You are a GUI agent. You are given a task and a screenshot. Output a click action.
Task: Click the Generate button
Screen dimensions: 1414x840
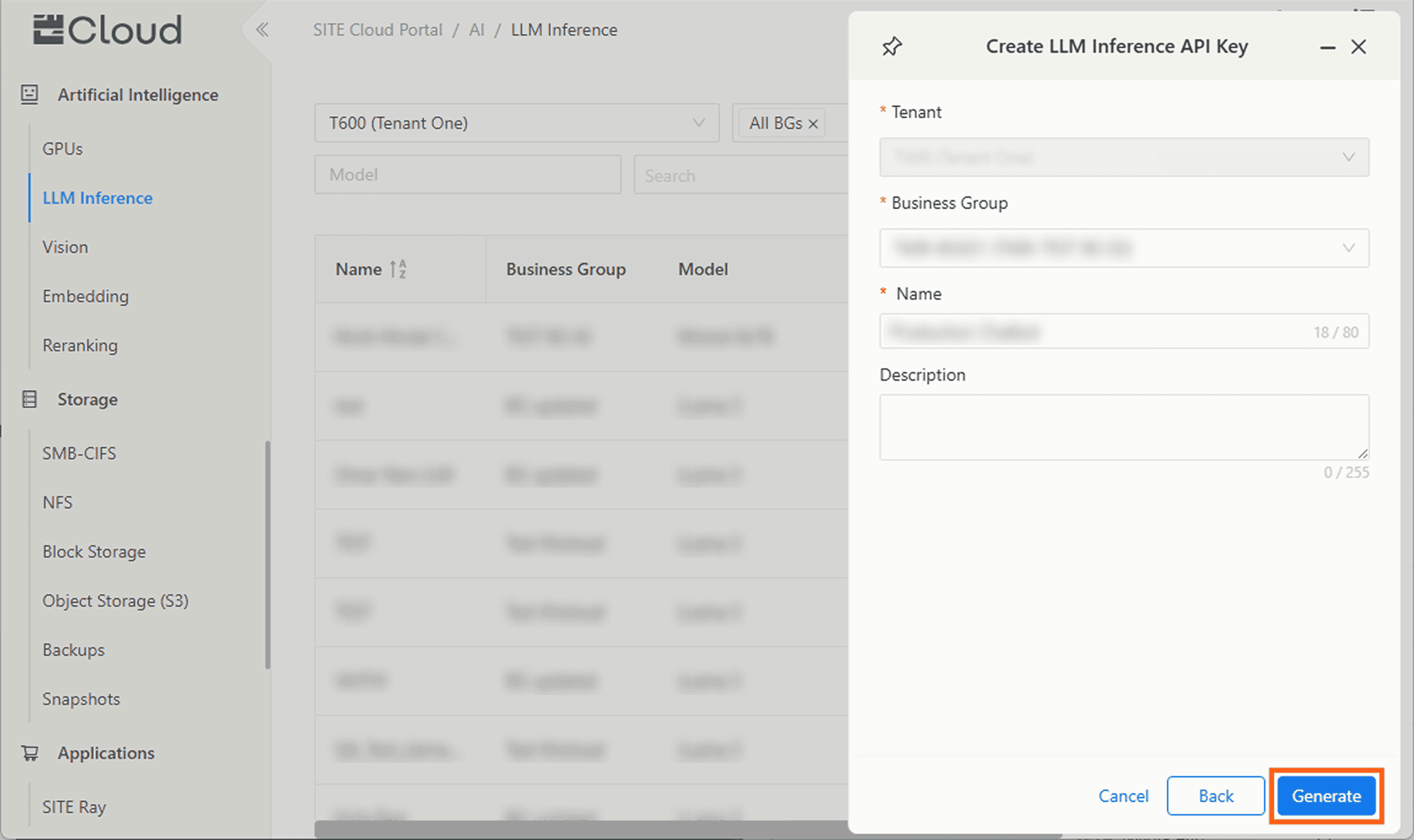[x=1326, y=796]
